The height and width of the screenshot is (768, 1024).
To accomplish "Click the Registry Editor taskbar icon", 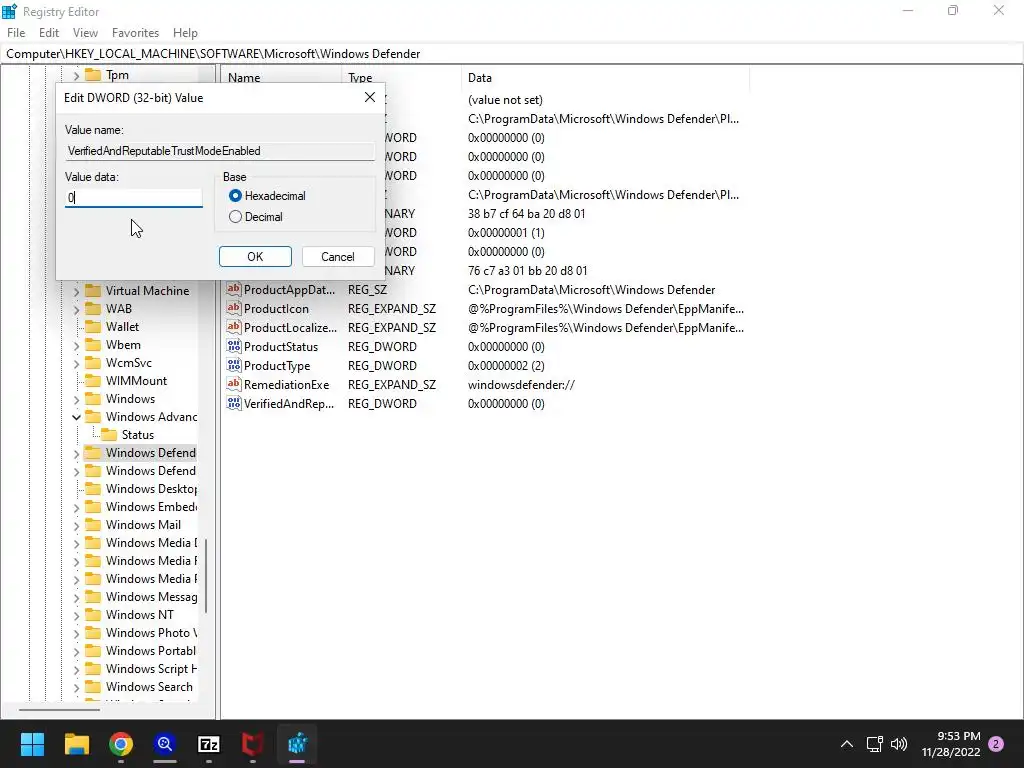I will pos(297,744).
